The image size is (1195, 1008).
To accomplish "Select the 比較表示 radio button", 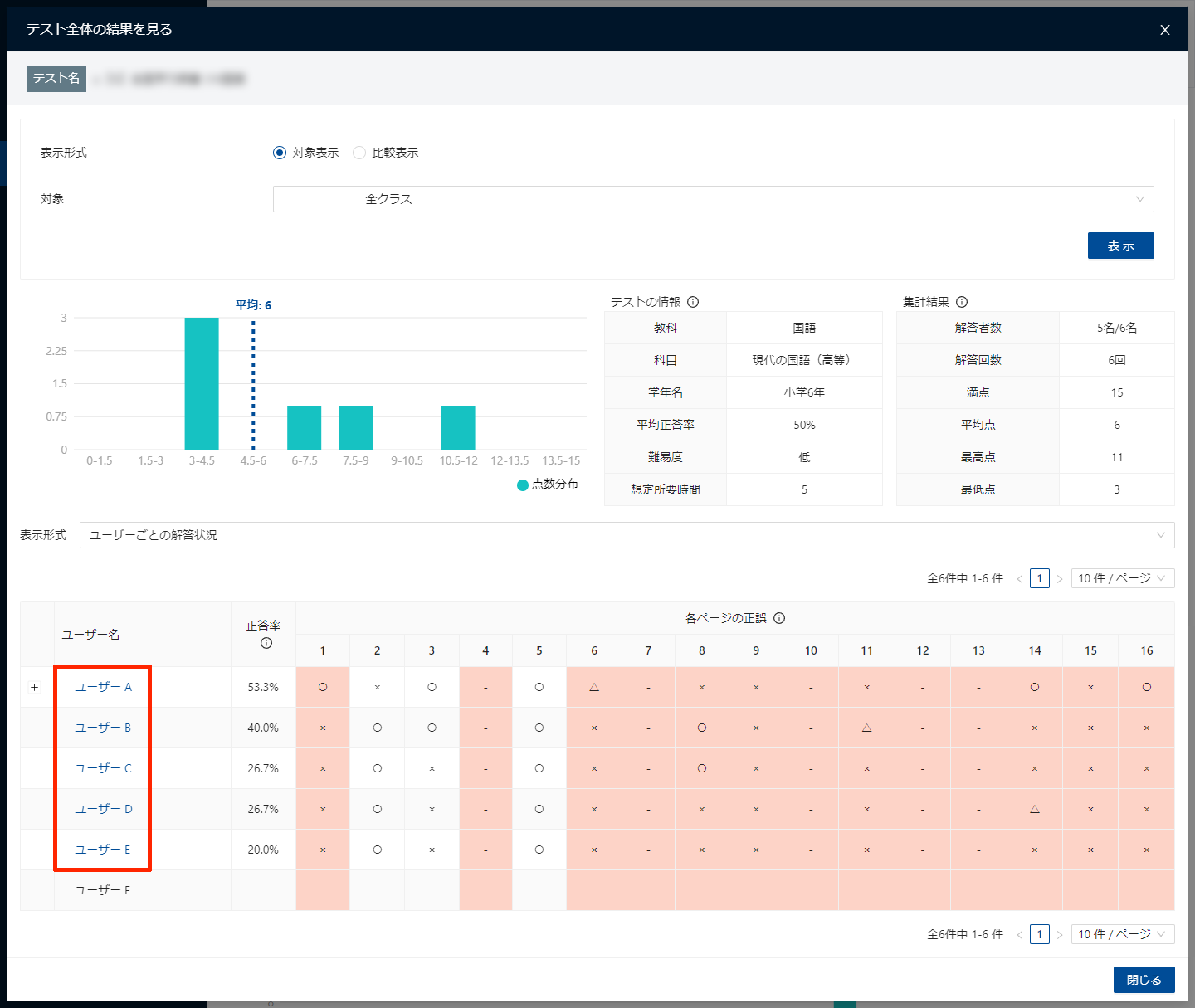I will click(359, 153).
